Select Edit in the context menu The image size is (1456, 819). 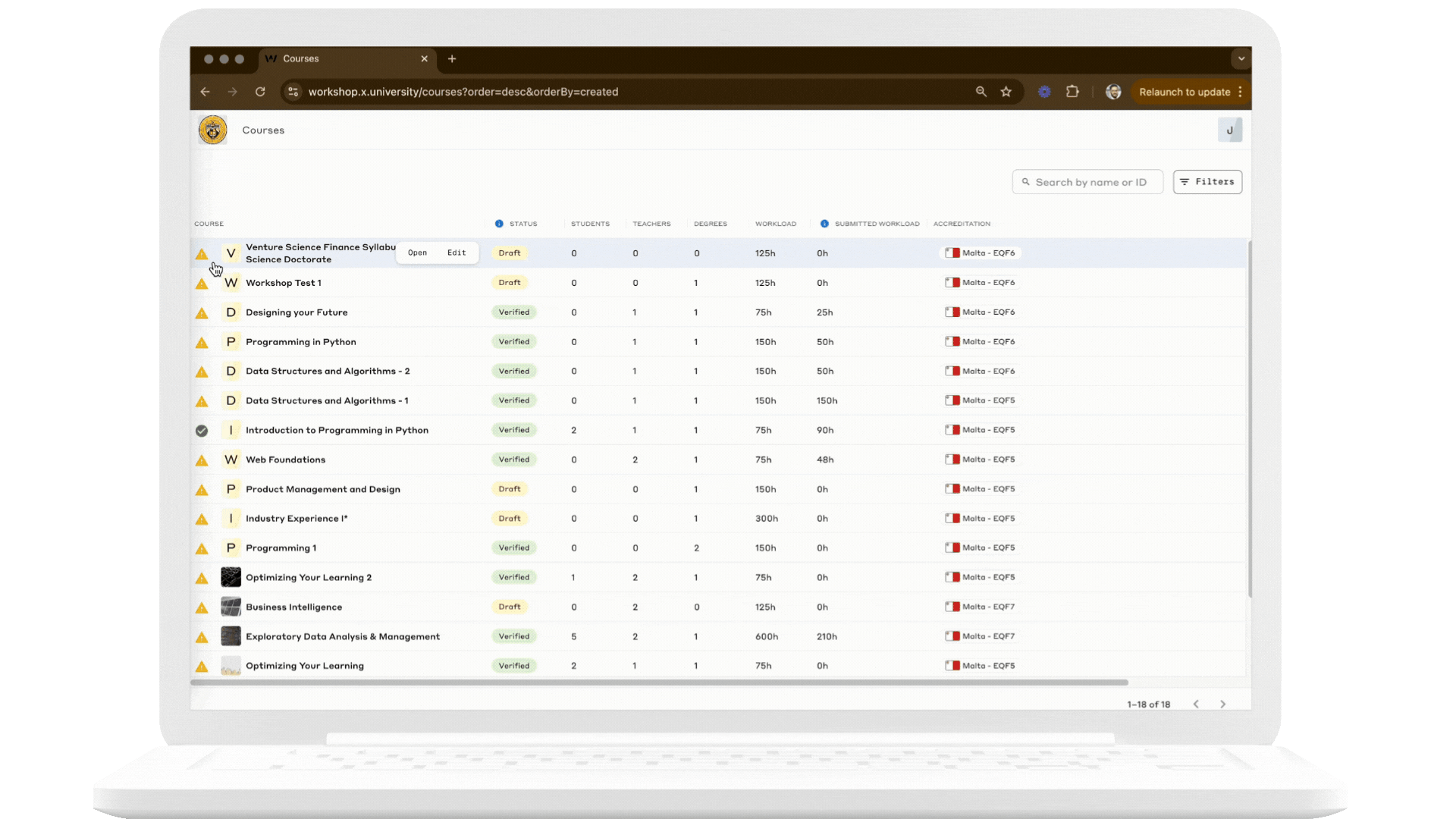pos(457,253)
